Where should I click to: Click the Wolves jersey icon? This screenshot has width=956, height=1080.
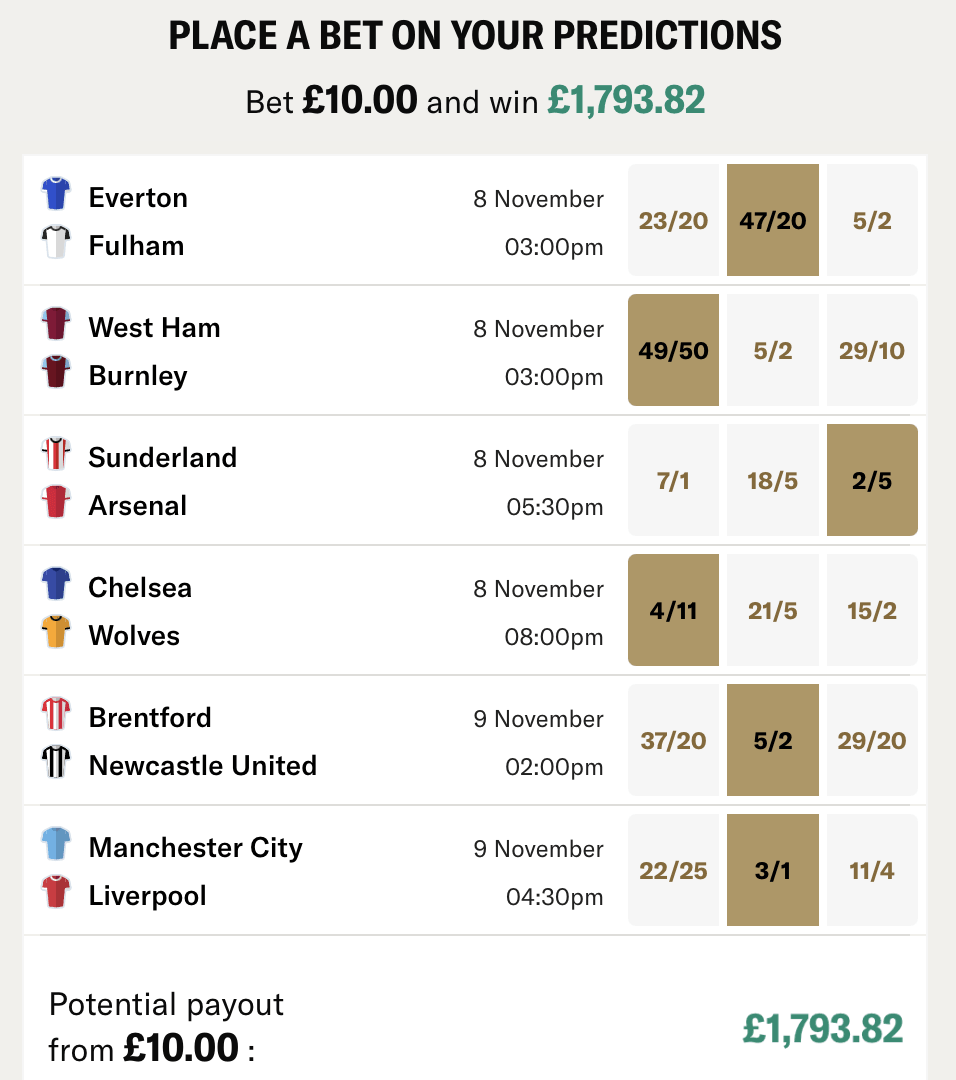[x=56, y=632]
